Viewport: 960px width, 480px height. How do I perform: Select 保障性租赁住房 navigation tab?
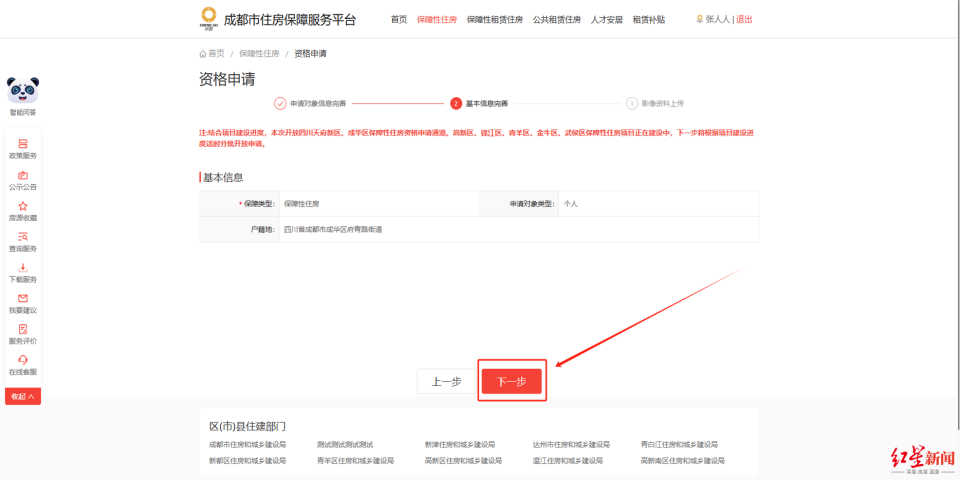[x=495, y=20]
